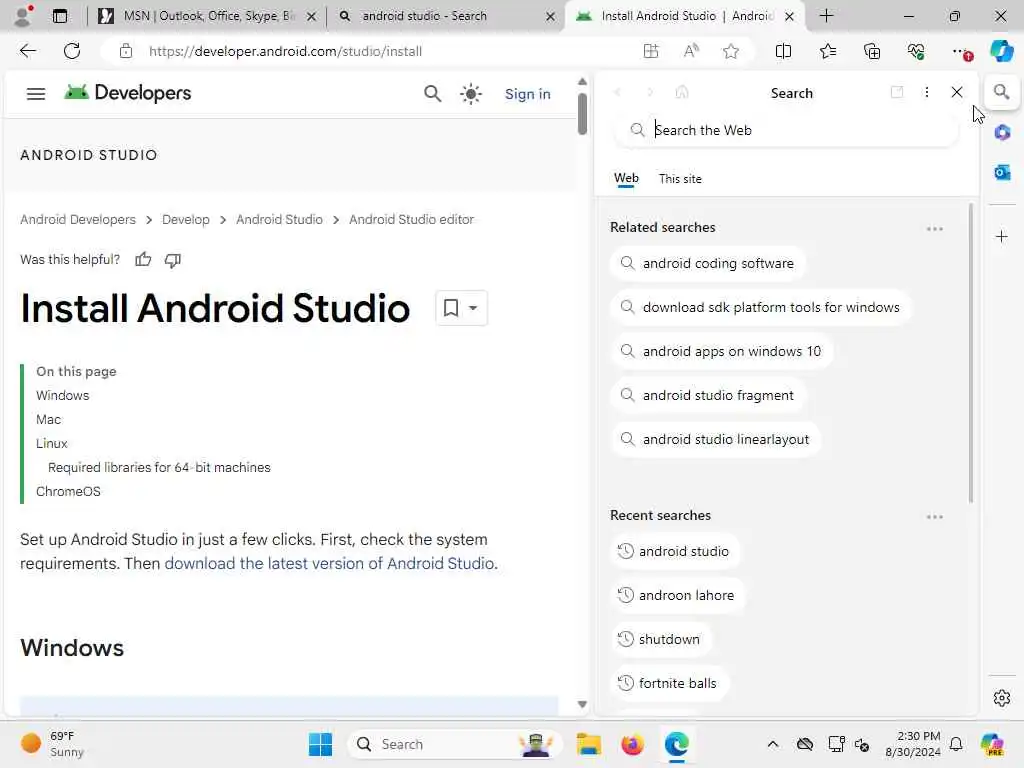
Task: Click recent search android studio
Action: pyautogui.click(x=675, y=551)
